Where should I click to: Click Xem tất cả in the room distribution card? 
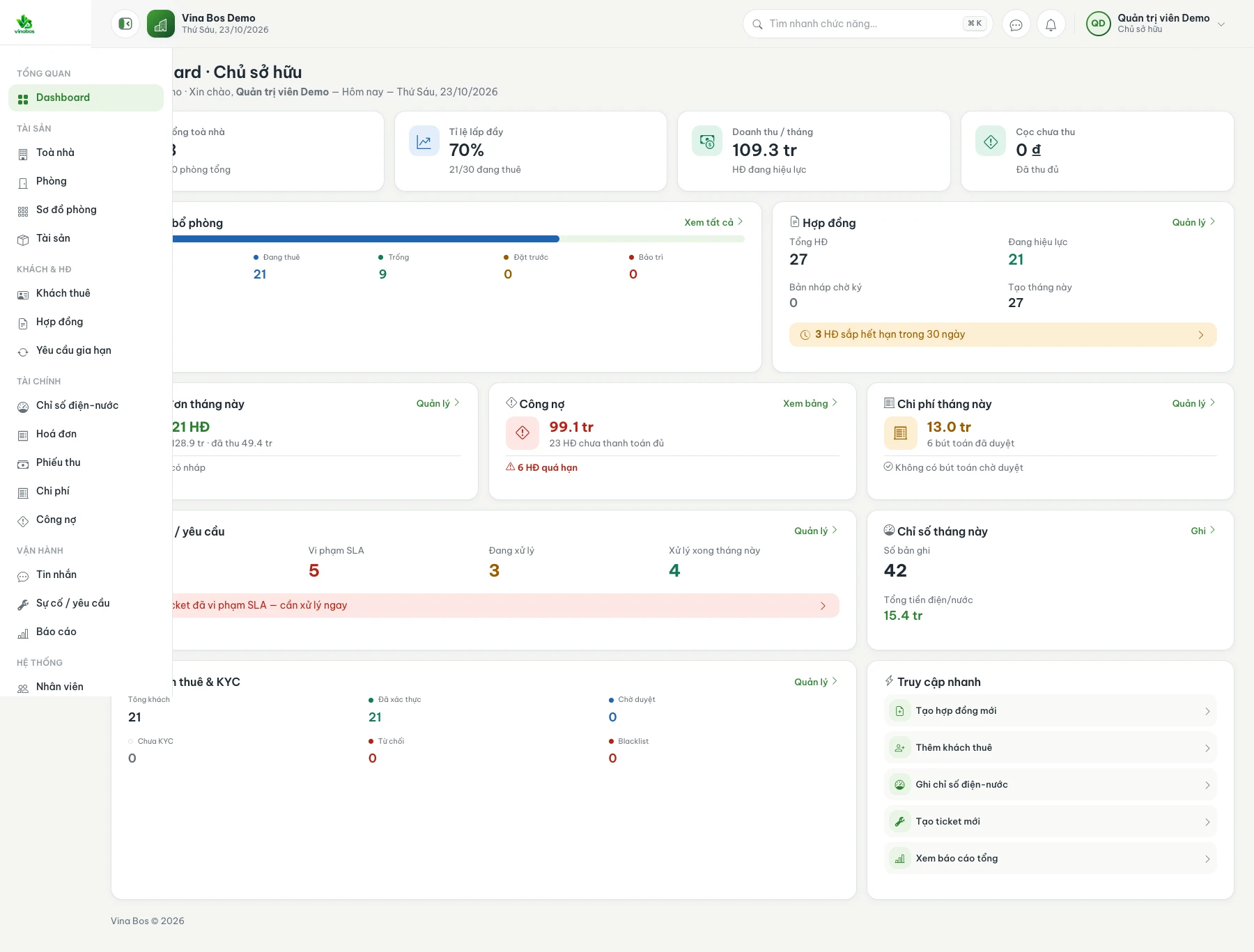point(713,222)
